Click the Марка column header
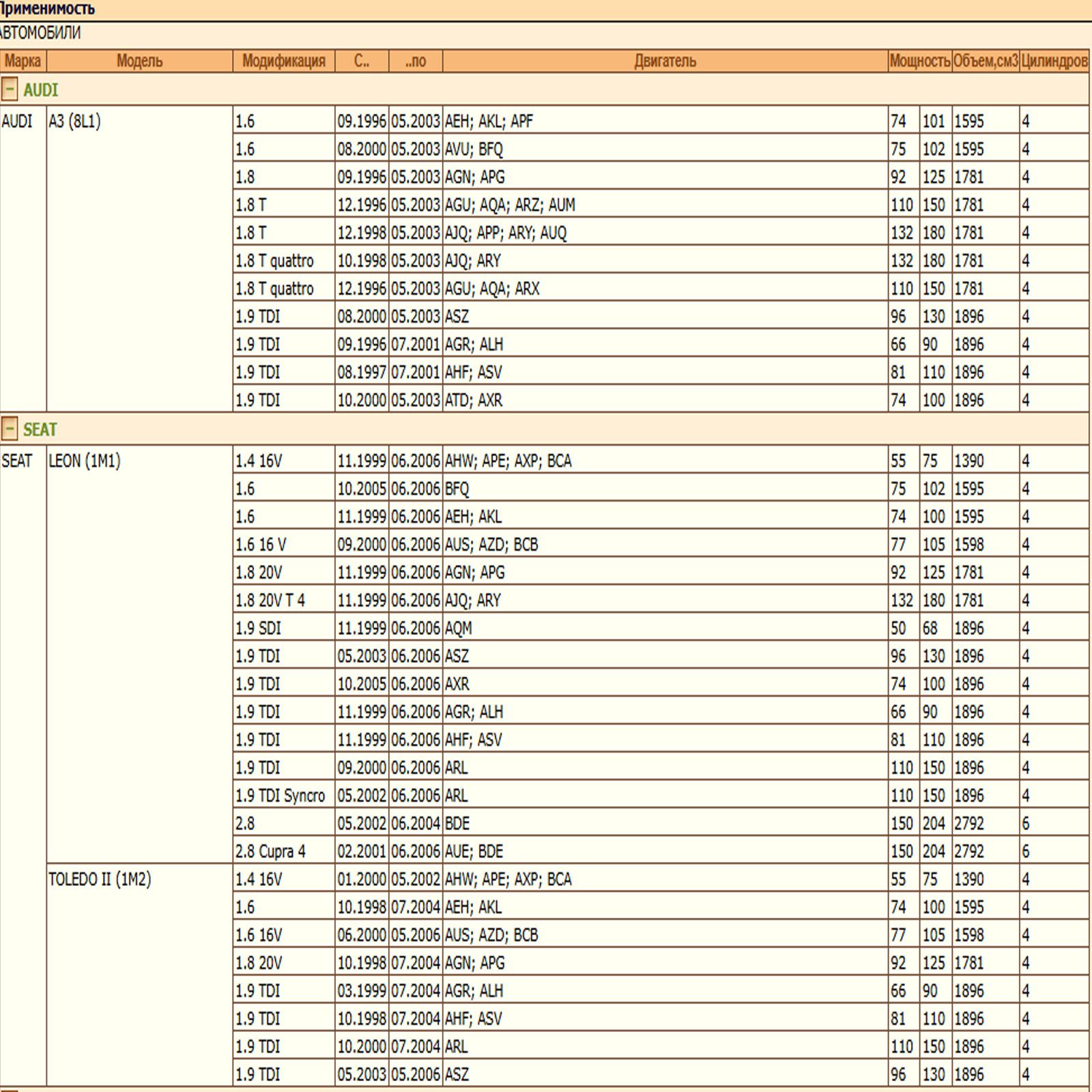This screenshot has height=1092, width=1092. [x=23, y=61]
